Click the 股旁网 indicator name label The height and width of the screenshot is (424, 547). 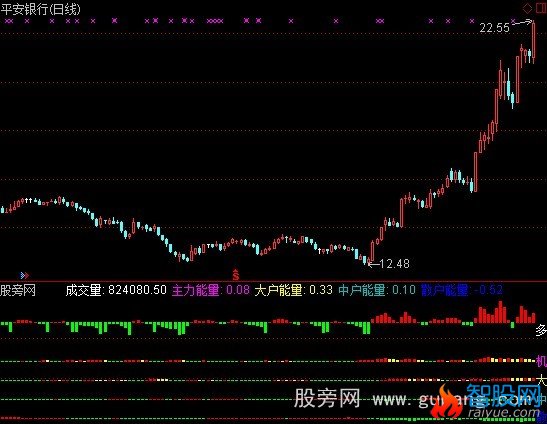tap(18, 290)
